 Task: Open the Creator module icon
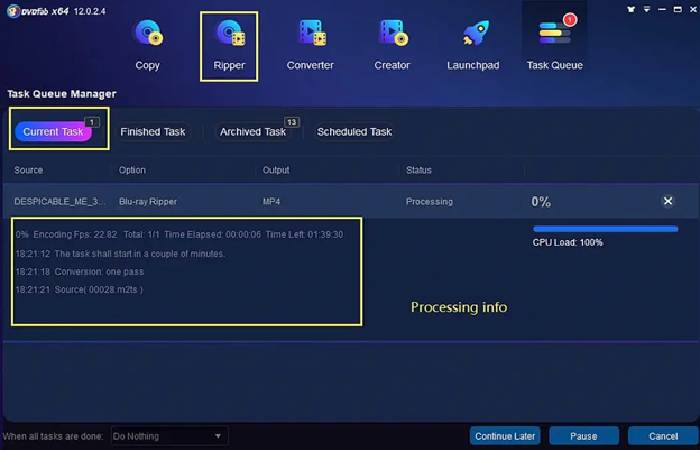coord(393,33)
